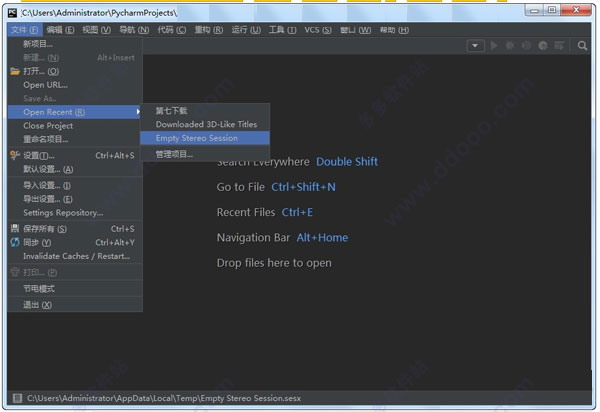Screen dimensions: 600x412
Task: Select Settings Repository... menu entry
Action: coord(75,213)
